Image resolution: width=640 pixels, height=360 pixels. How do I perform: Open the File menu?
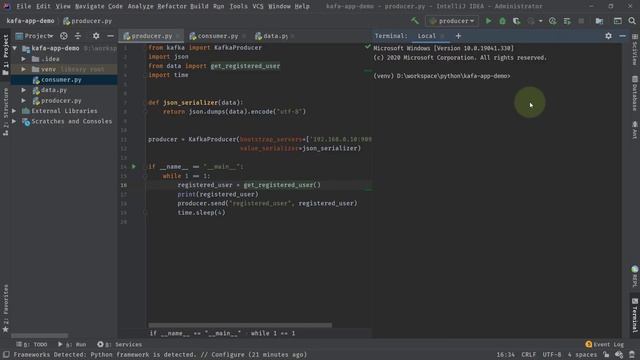24,6
